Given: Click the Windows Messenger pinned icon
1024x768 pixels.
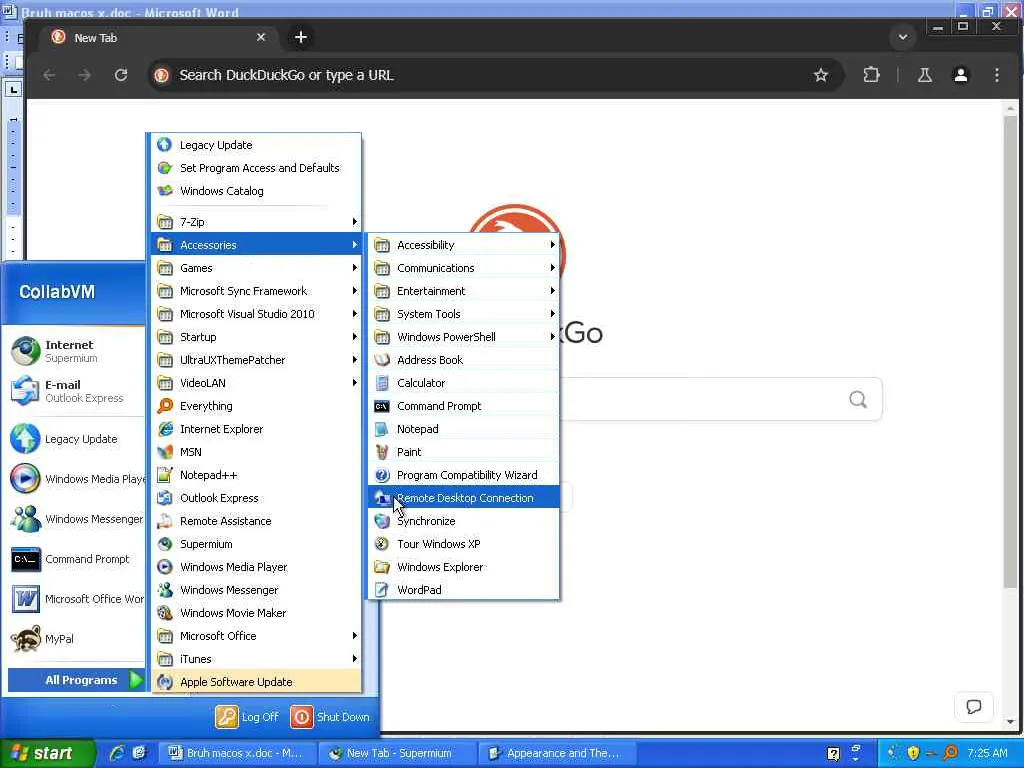Looking at the screenshot, I should pyautogui.click(x=25, y=519).
